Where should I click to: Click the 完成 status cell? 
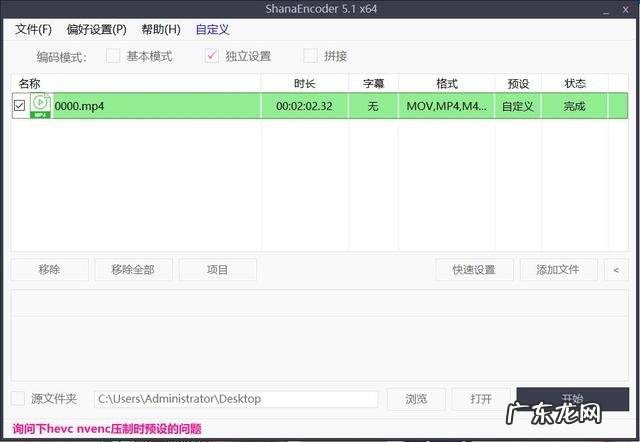[x=575, y=106]
